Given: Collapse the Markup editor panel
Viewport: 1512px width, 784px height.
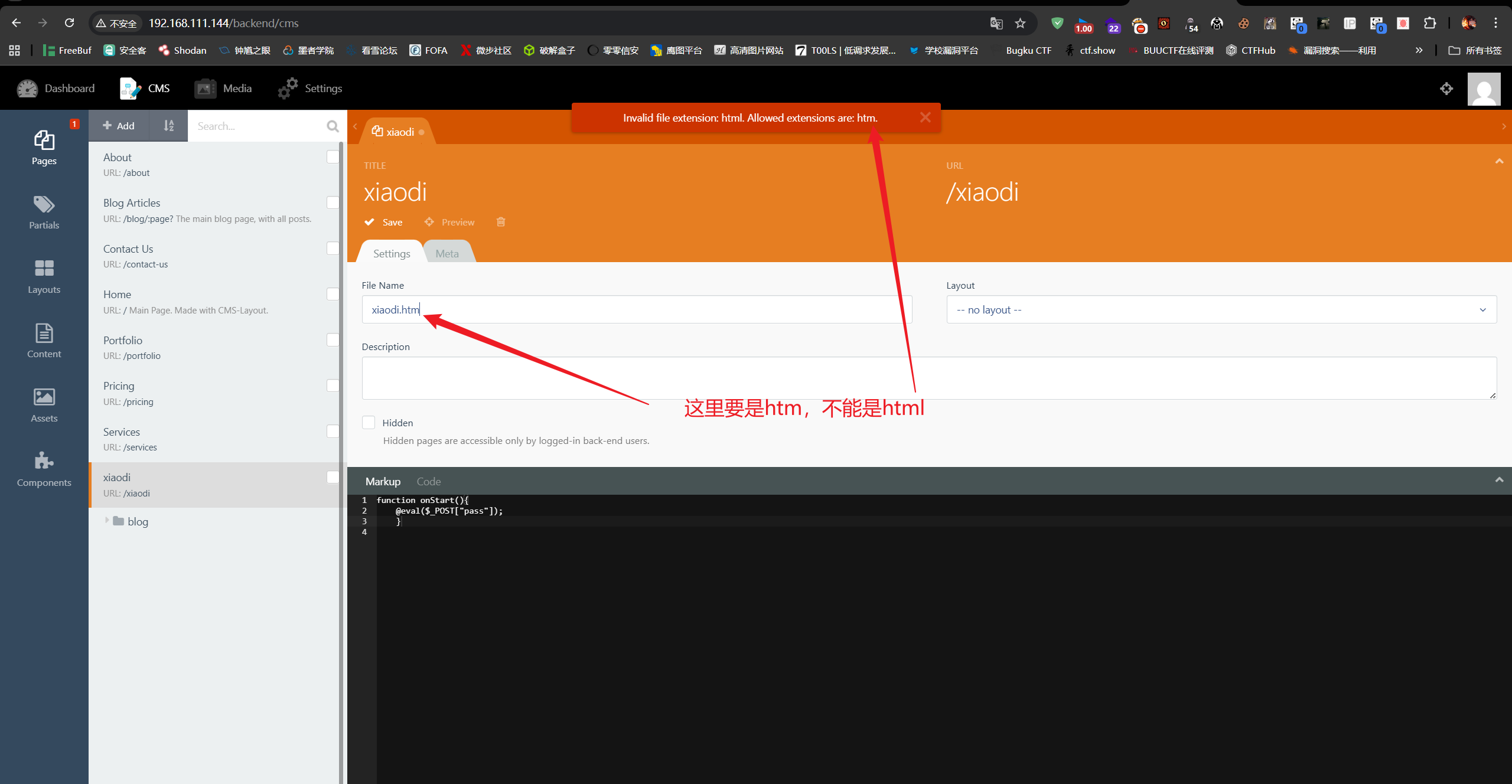Looking at the screenshot, I should [1498, 480].
